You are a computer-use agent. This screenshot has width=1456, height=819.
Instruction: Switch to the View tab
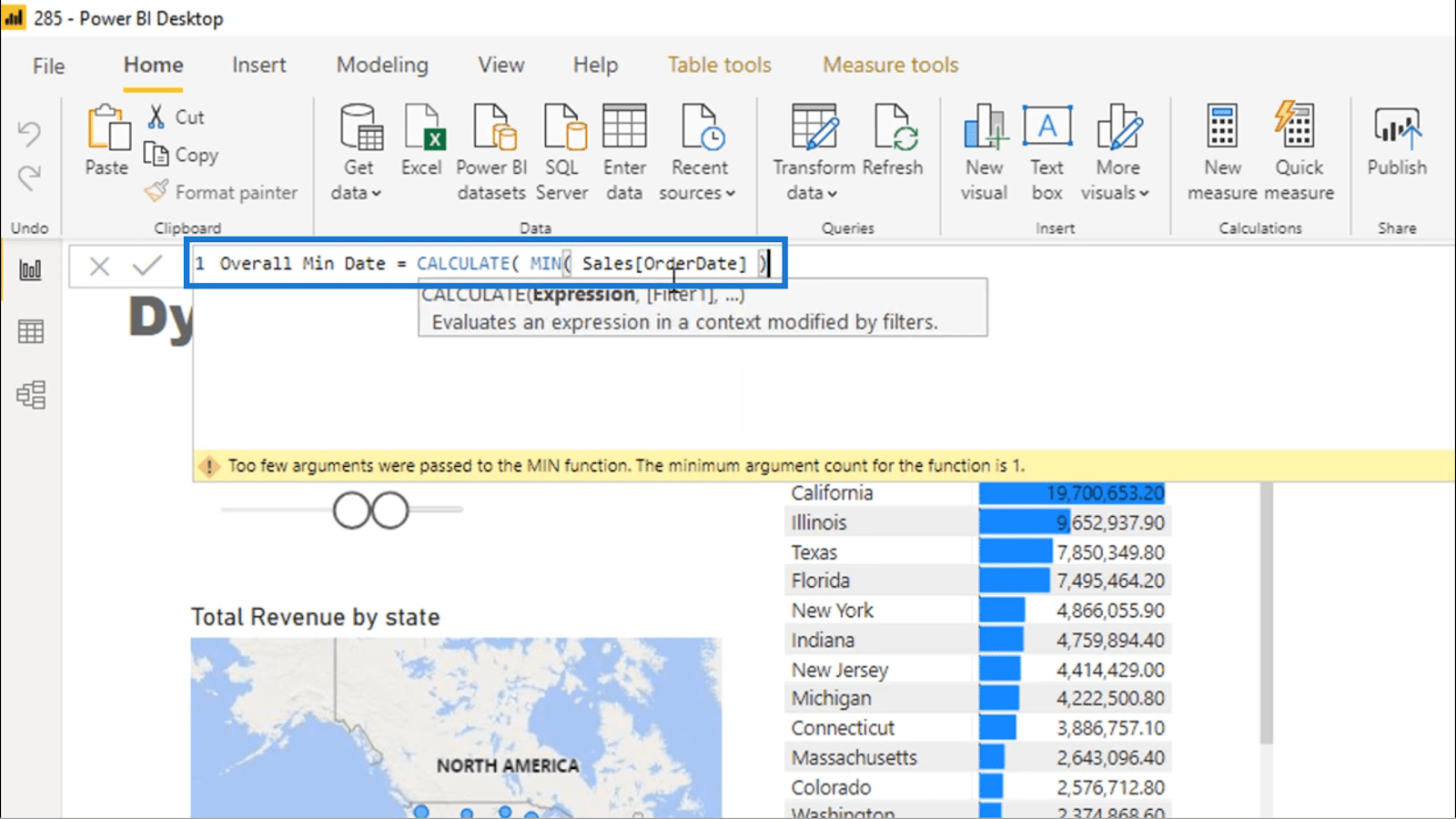(501, 65)
